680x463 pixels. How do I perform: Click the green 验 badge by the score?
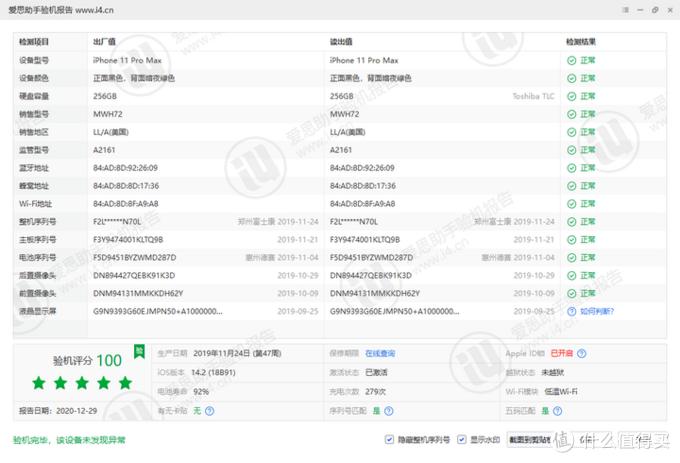pyautogui.click(x=139, y=352)
